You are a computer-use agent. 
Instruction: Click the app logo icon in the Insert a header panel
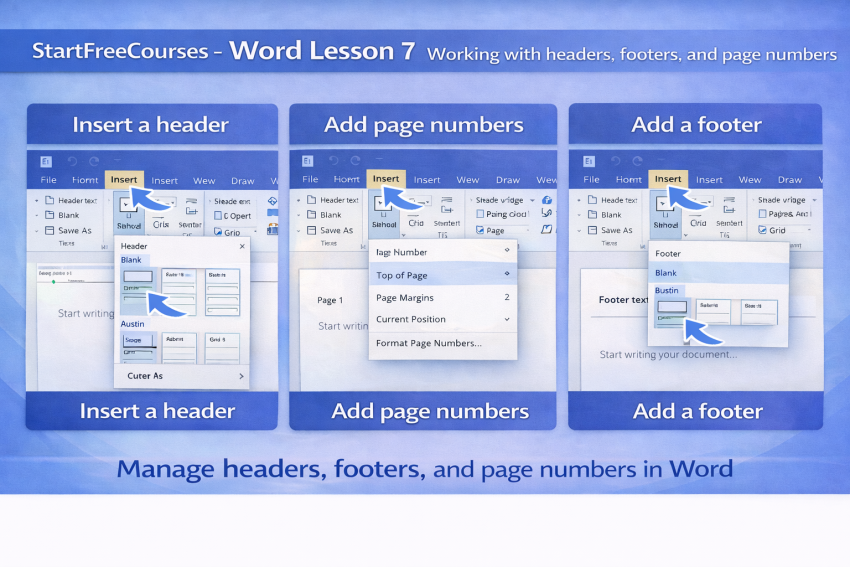[46, 161]
